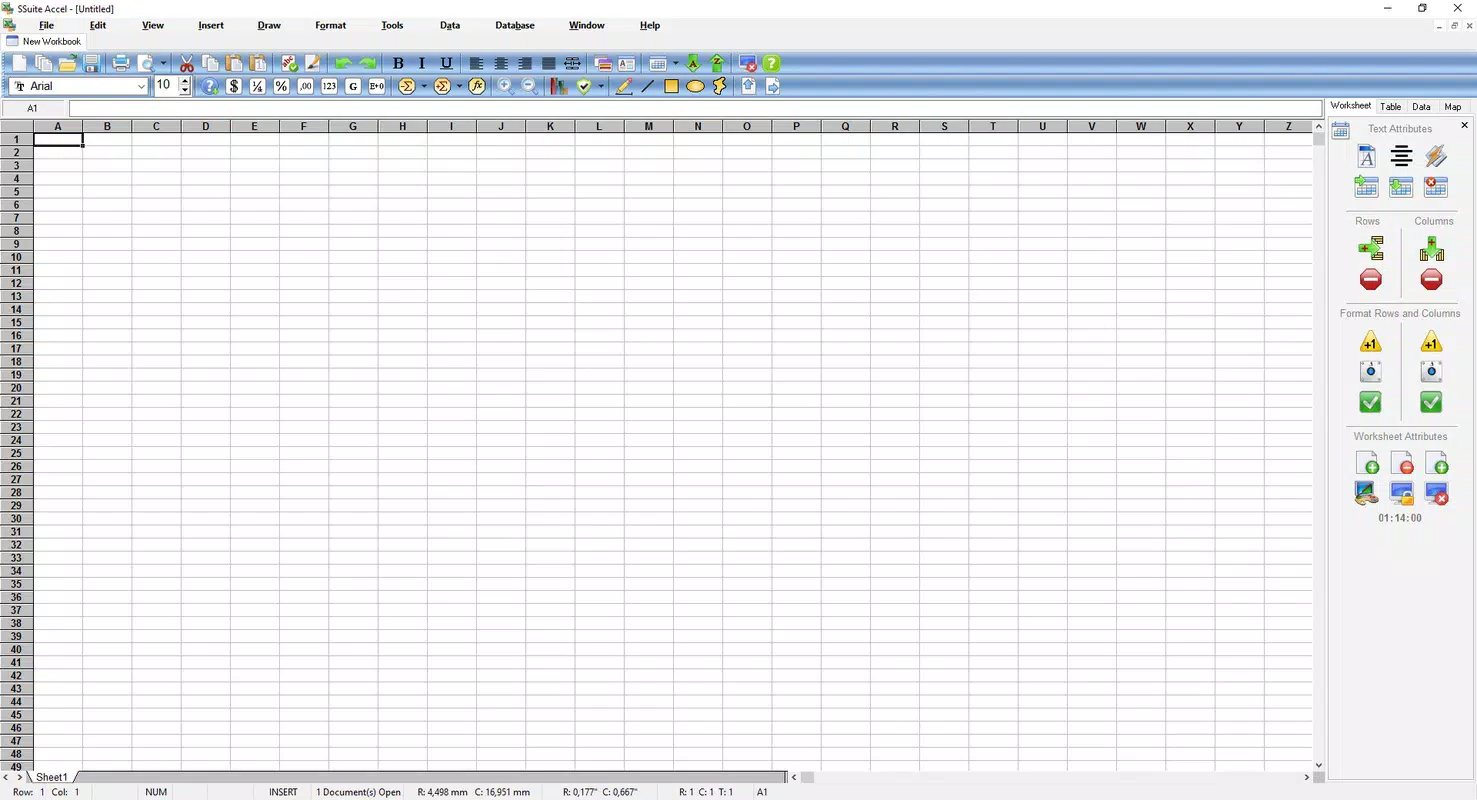Redo the last undone action
The height and width of the screenshot is (800, 1477).
[x=368, y=63]
